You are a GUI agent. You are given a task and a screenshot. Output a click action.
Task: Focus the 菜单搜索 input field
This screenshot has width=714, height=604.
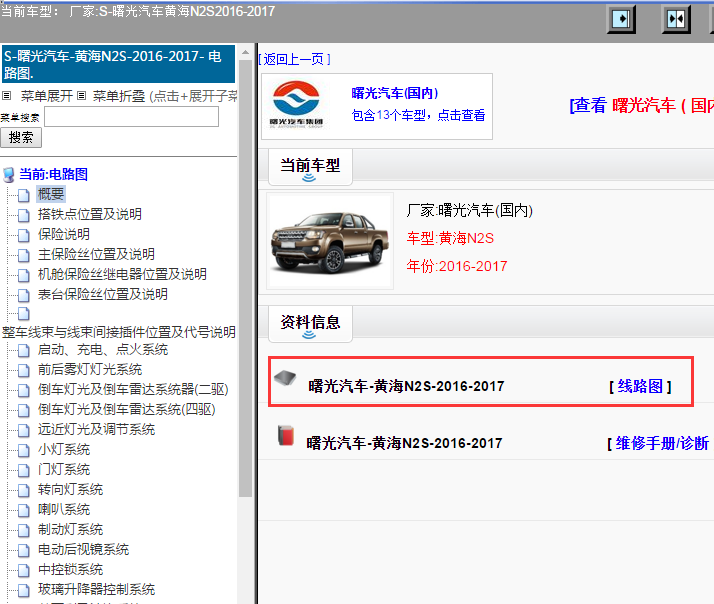132,117
